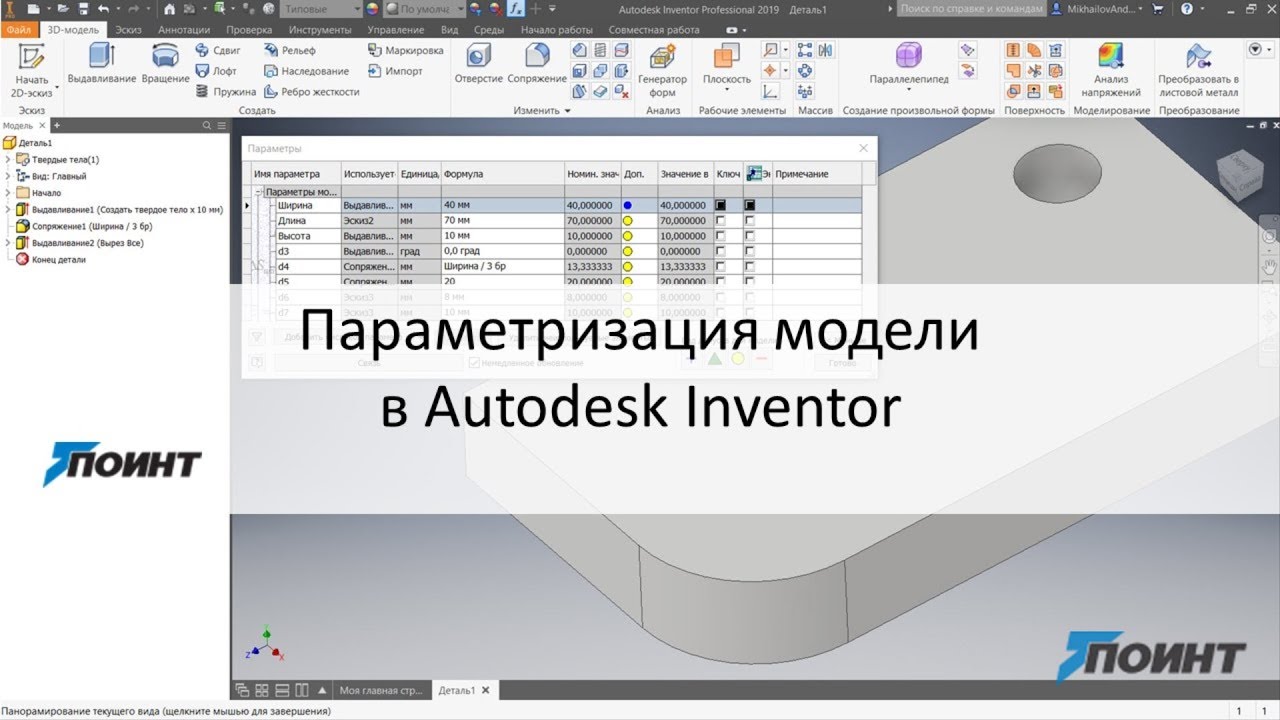The height and width of the screenshot is (720, 1280).
Task: Switch to the Аннотации ribbon tab
Action: point(184,30)
